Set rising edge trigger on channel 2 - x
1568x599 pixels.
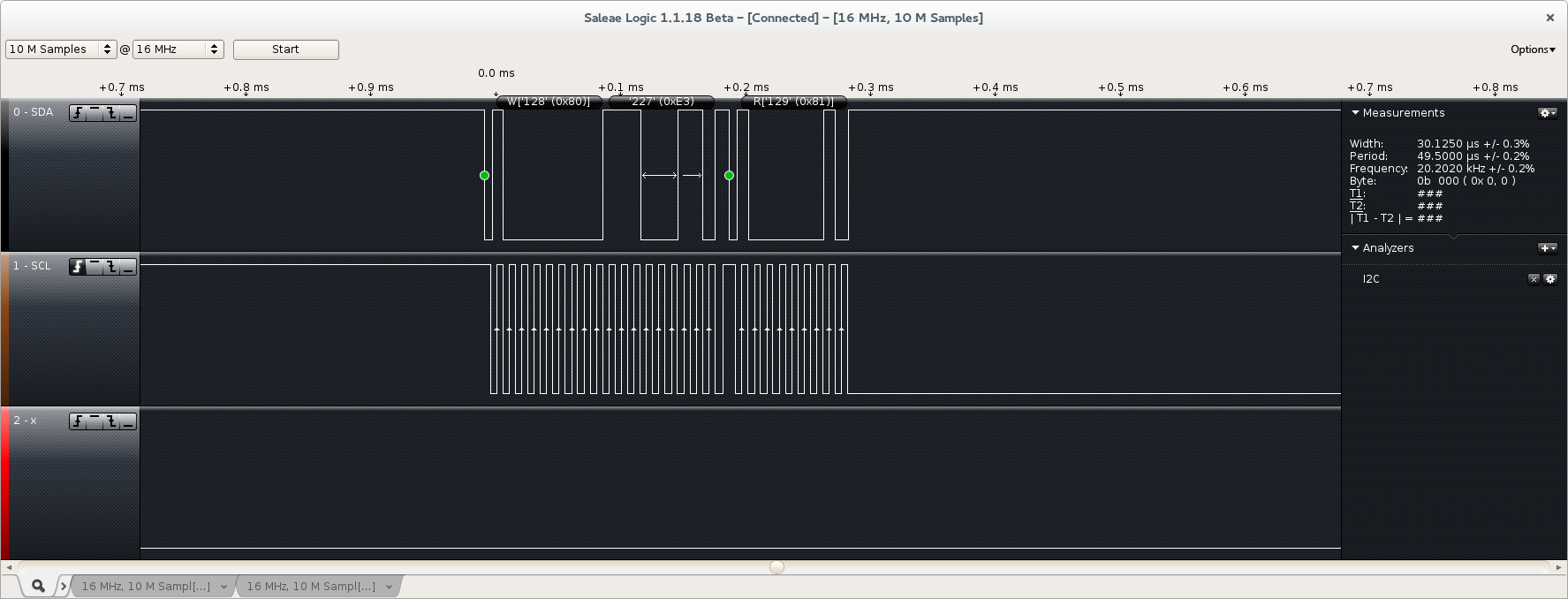point(78,421)
